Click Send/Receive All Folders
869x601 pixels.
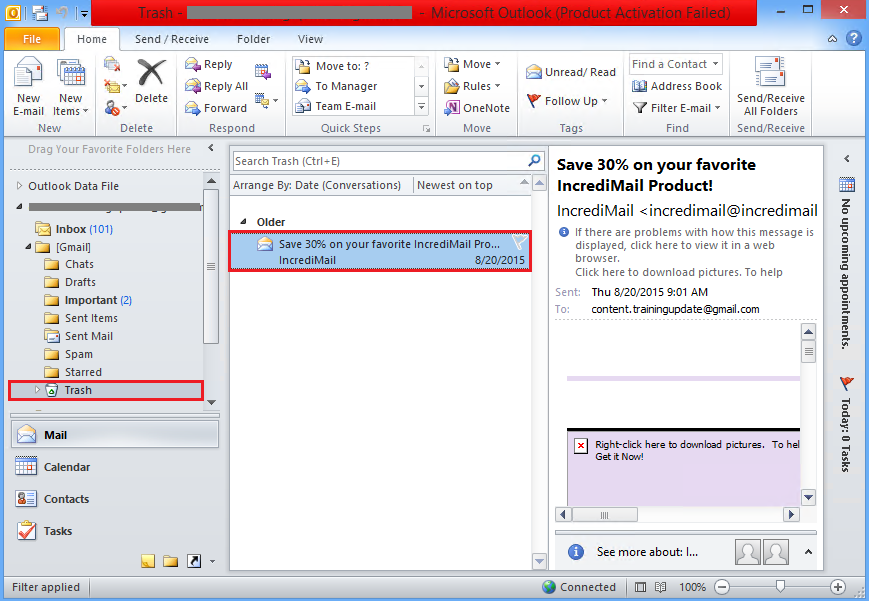[x=770, y=86]
